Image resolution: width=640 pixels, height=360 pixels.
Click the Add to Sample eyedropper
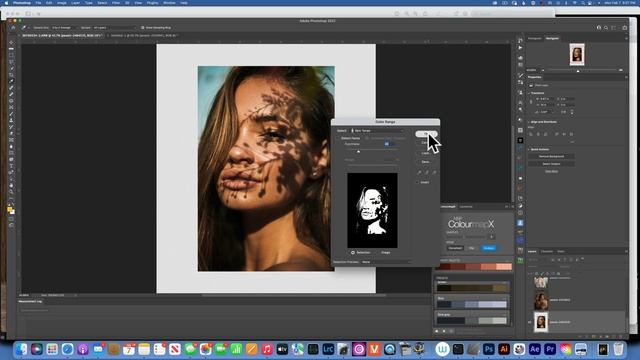427,172
